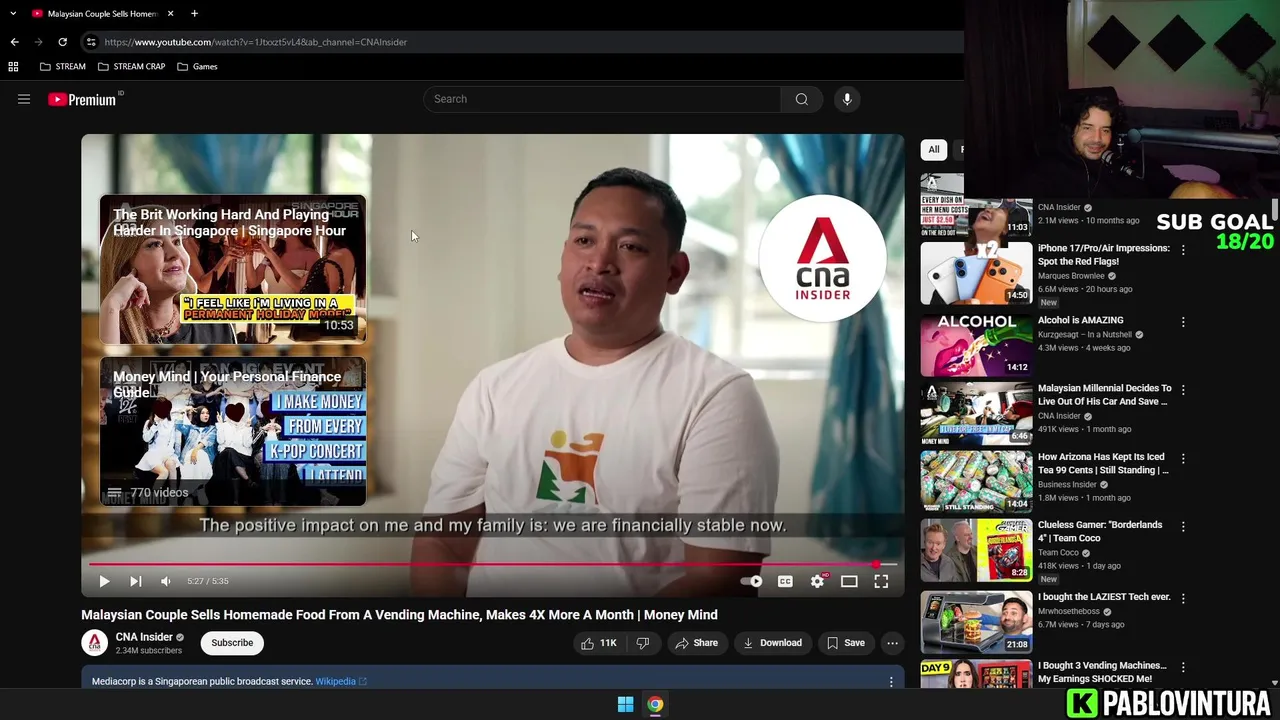The height and width of the screenshot is (720, 1280).
Task: Play the video
Action: (104, 581)
